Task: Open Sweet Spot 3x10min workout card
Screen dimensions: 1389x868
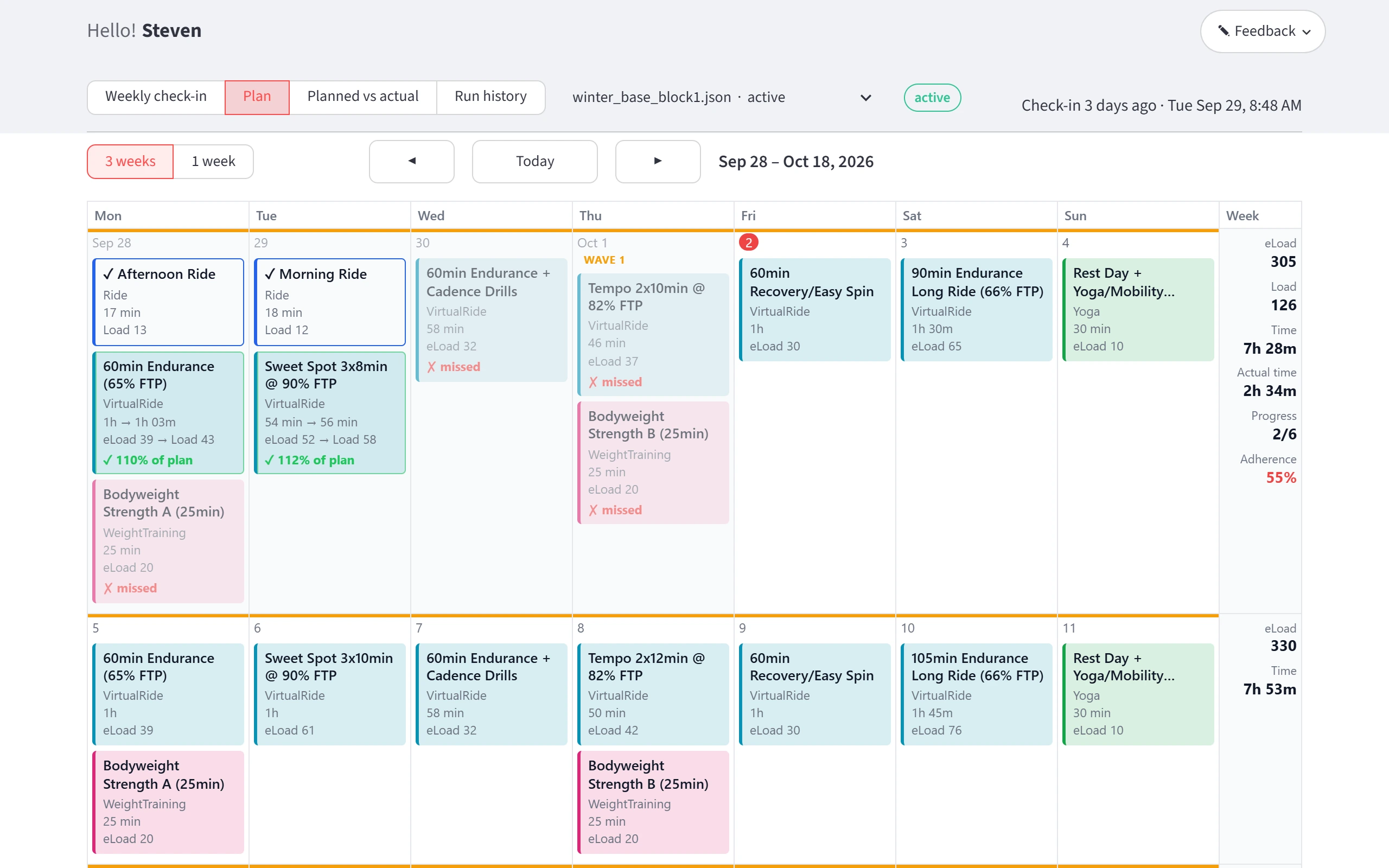Action: pos(330,694)
